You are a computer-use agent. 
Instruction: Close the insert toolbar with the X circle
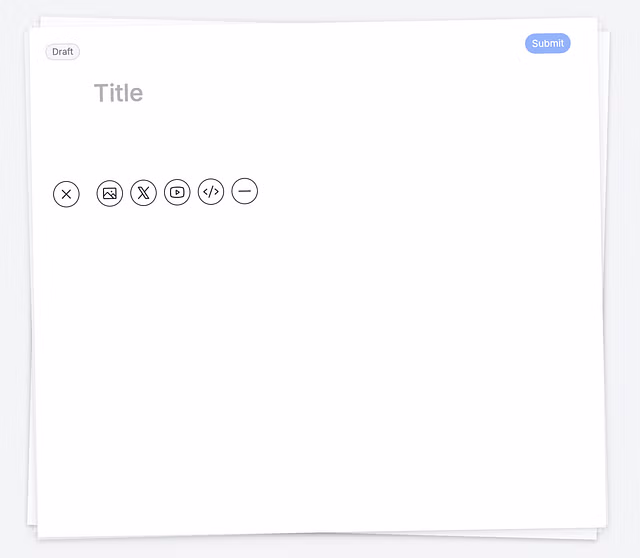(66, 194)
